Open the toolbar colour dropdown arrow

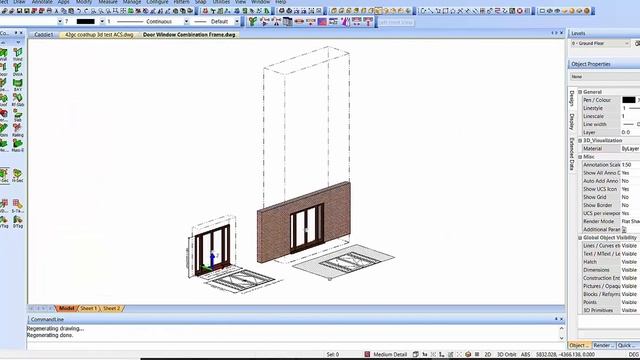tap(102, 22)
